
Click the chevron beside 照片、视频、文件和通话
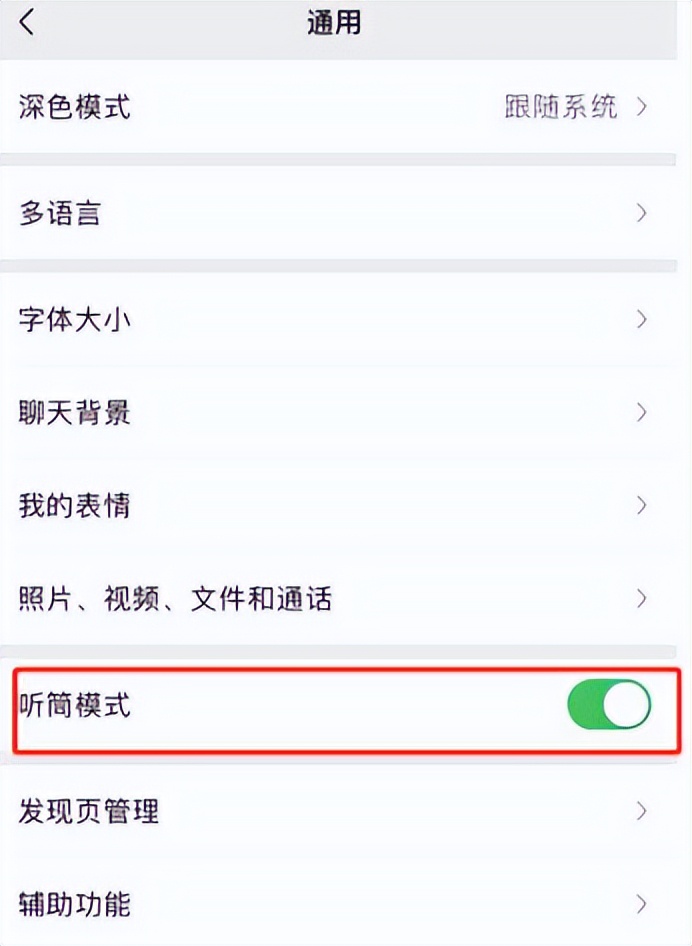click(642, 599)
